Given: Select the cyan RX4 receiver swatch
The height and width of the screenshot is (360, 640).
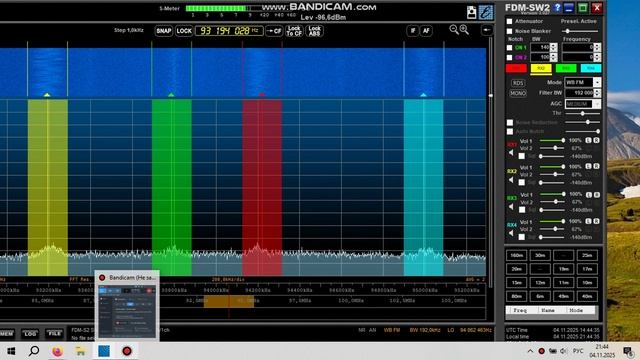Looking at the screenshot, I should 591,69.
